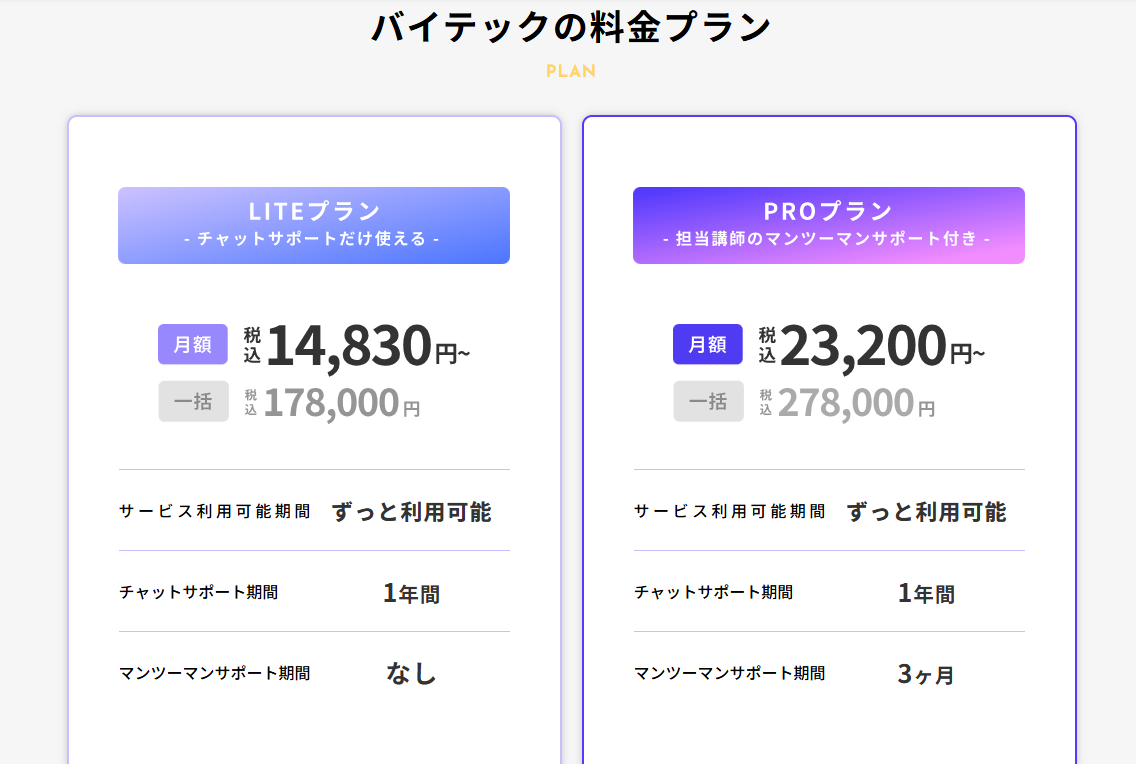1136x764 pixels.
Task: Click 1年間 chat support in LITE plan
Action: pyautogui.click(x=412, y=594)
